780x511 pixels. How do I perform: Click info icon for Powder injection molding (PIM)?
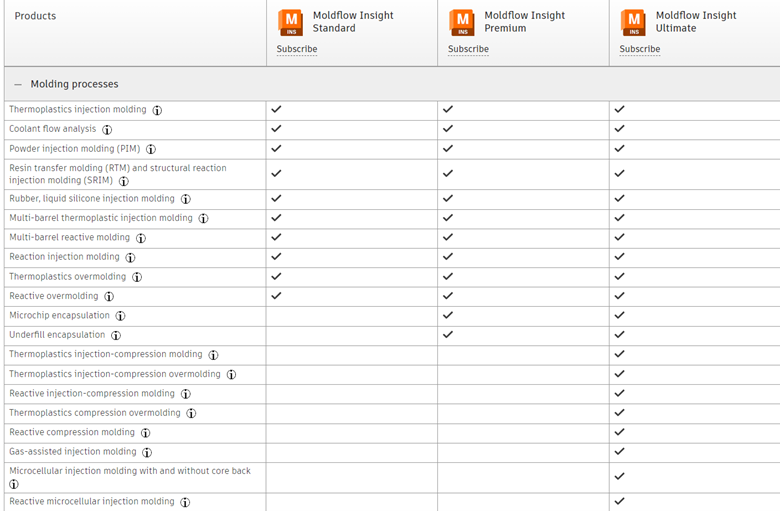[151, 149]
